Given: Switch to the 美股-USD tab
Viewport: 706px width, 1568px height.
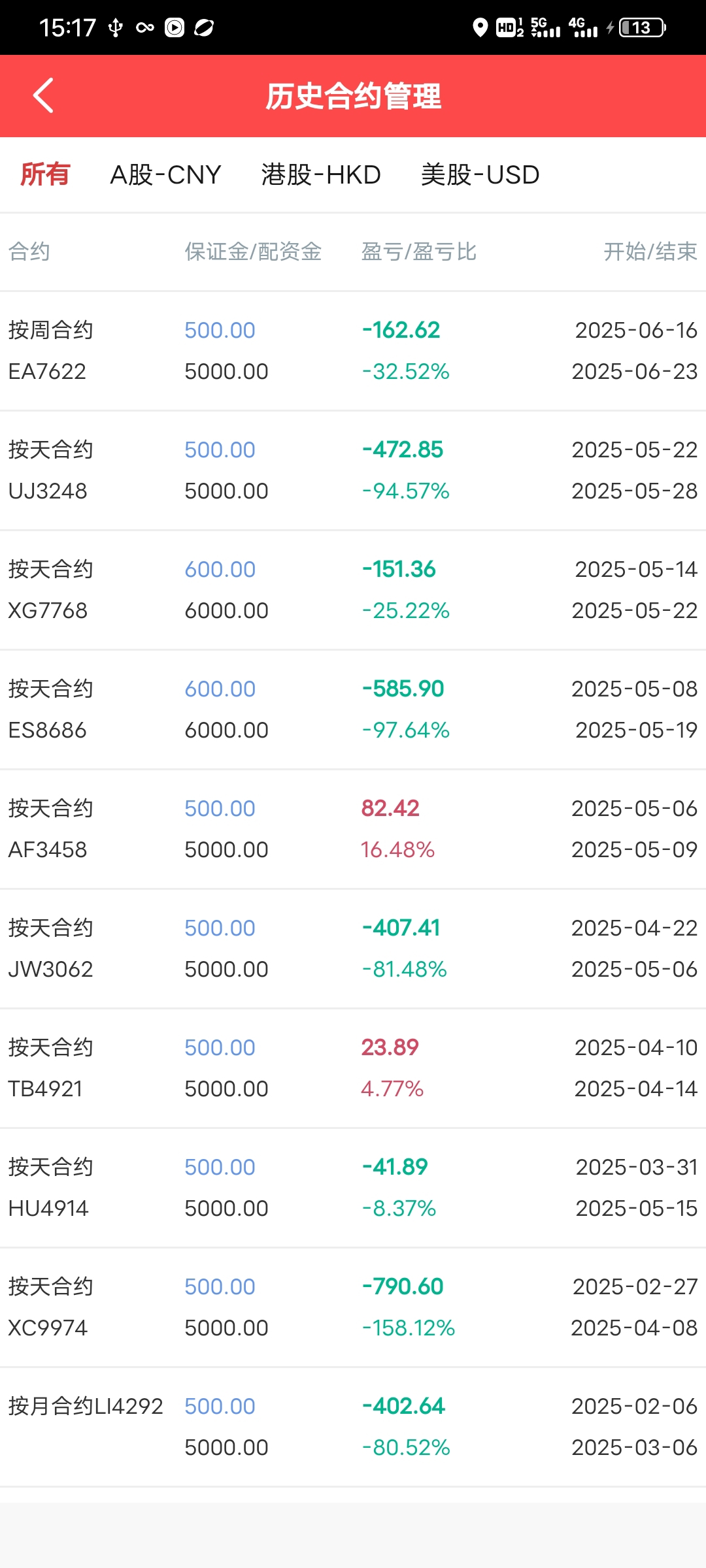Looking at the screenshot, I should coord(480,174).
